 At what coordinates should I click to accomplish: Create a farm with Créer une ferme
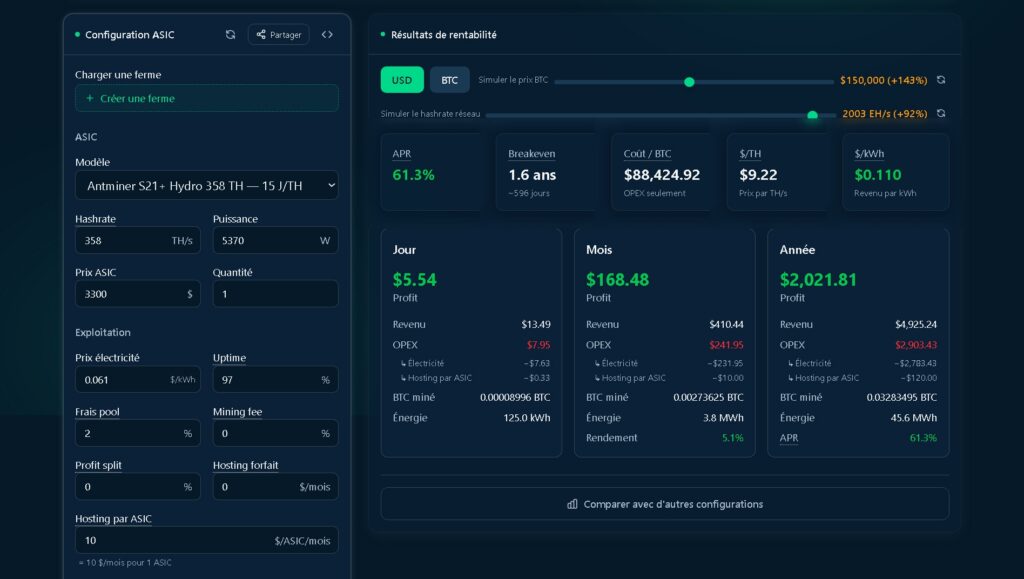[207, 99]
